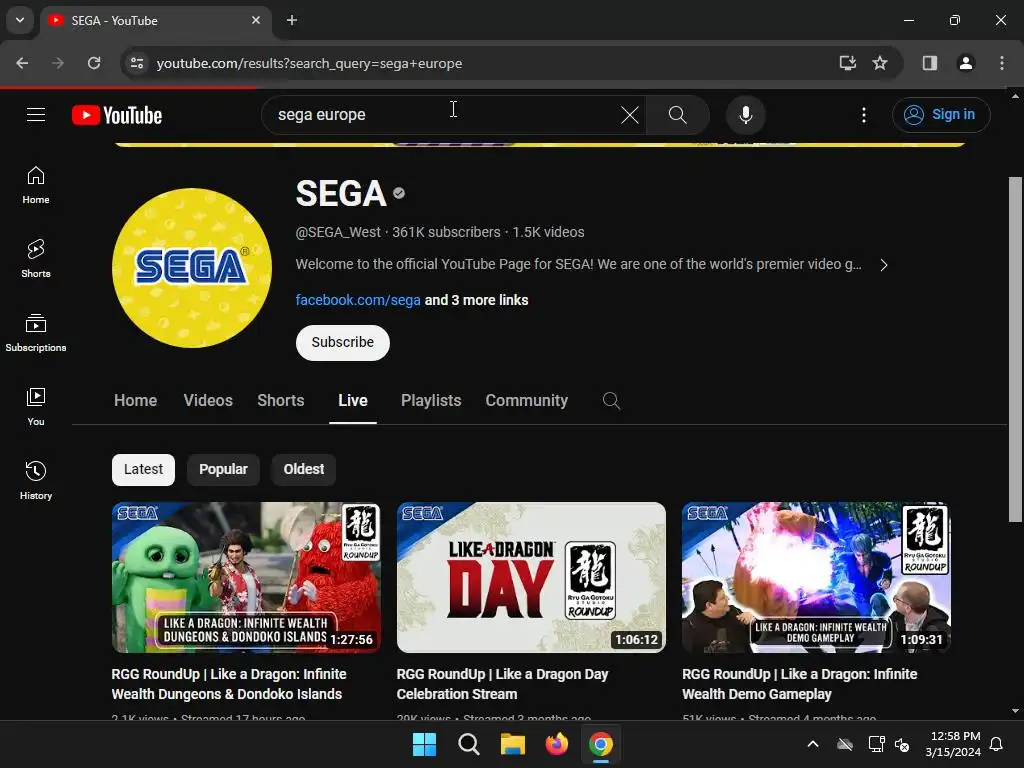Open Subscriptions in the sidebar
This screenshot has height=768, width=1024.
coord(36,333)
